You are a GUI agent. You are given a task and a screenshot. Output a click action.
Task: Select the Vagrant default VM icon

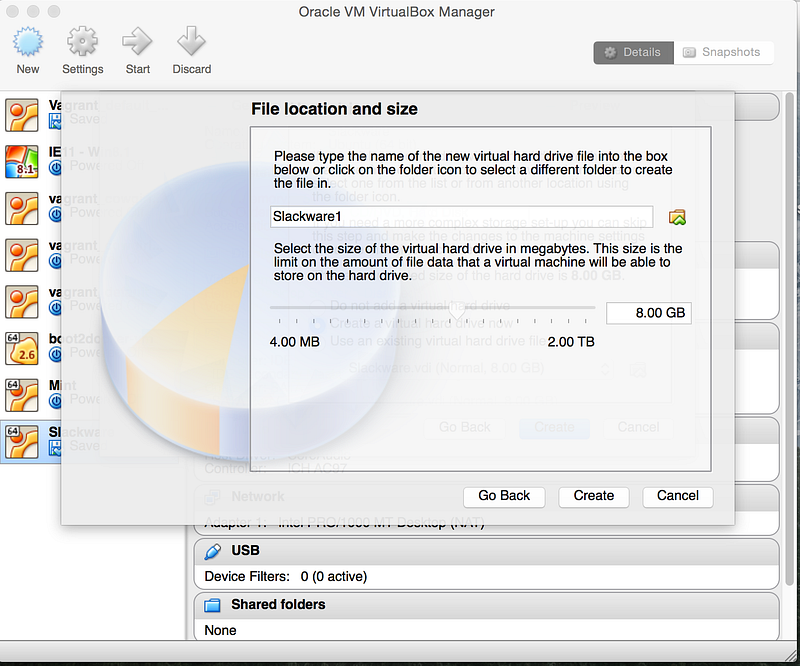[x=21, y=115]
